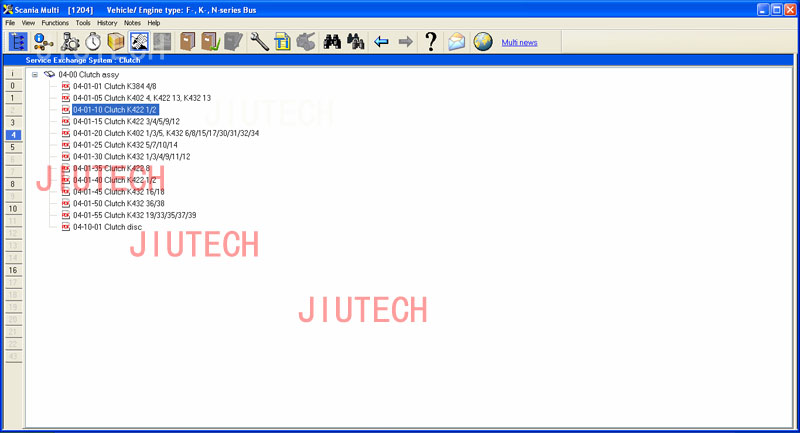Open help with the question mark icon
The width and height of the screenshot is (800, 433).
click(x=431, y=42)
